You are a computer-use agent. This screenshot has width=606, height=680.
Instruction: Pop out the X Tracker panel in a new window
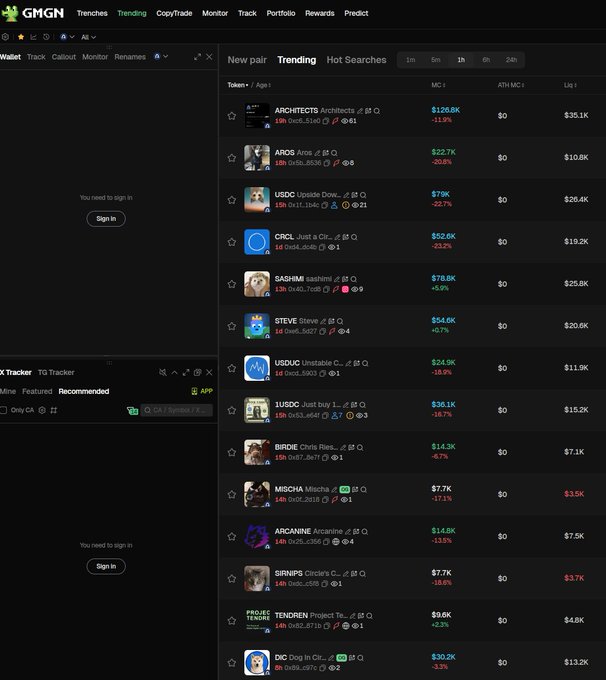[x=197, y=373]
